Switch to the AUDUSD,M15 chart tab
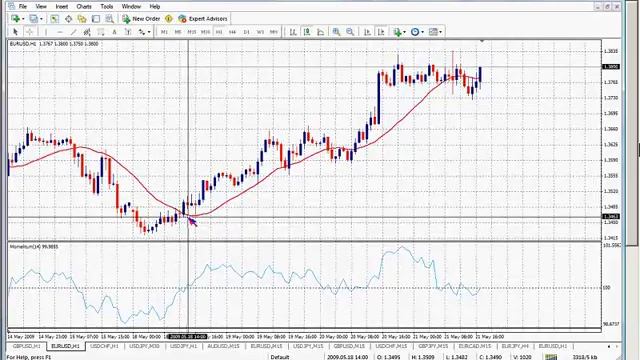 [x=223, y=346]
